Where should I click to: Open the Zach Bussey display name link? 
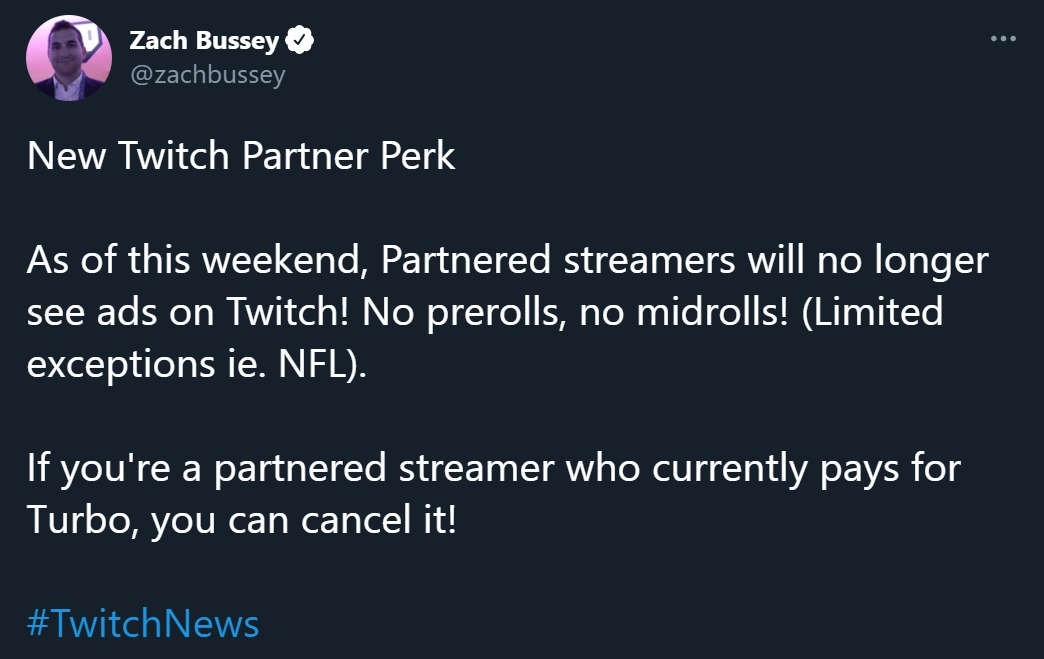point(204,41)
